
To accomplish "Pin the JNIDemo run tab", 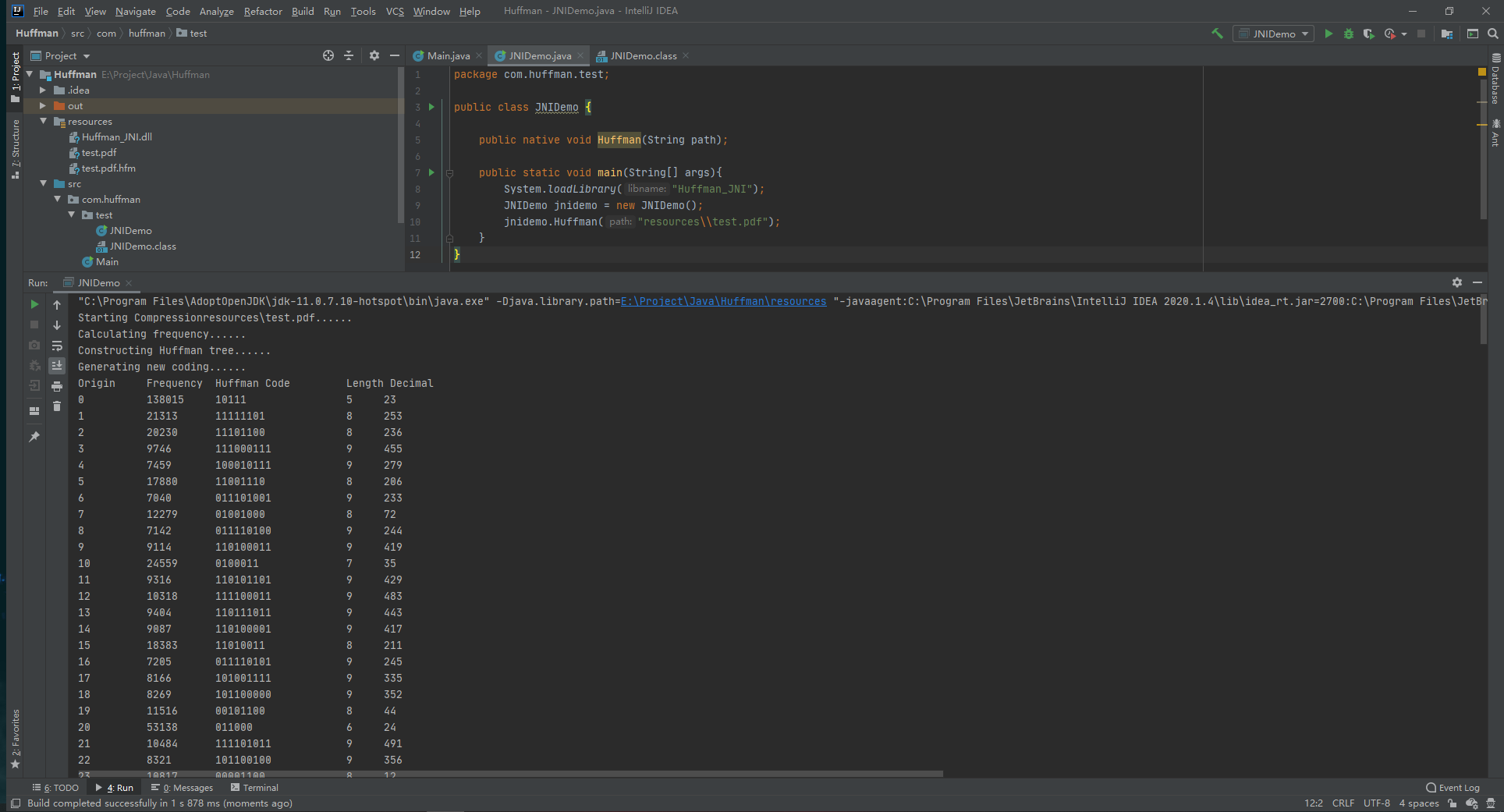I will click(34, 437).
